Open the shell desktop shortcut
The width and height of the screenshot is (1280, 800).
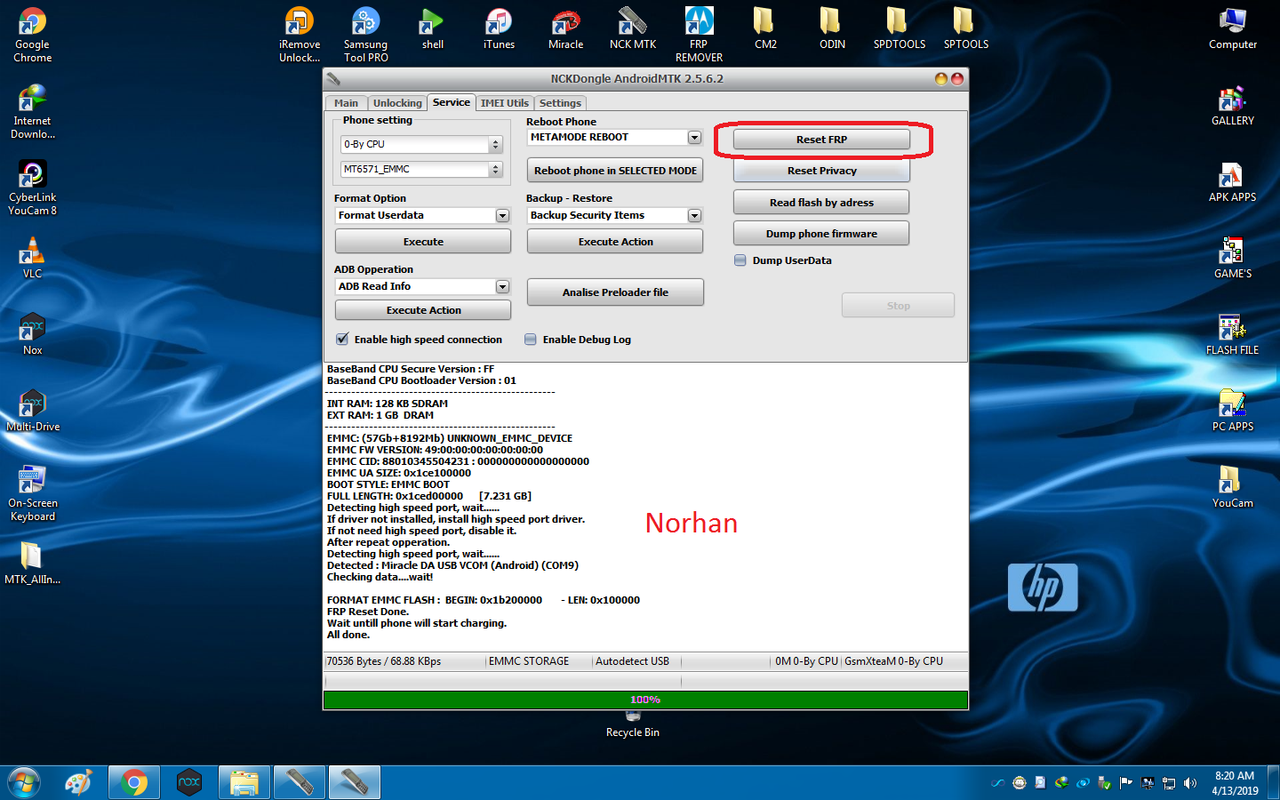click(432, 28)
